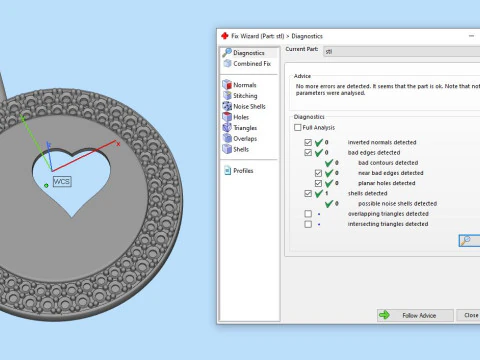Check intersecting triangles detected checkbox
480x360 pixels.
click(308, 224)
